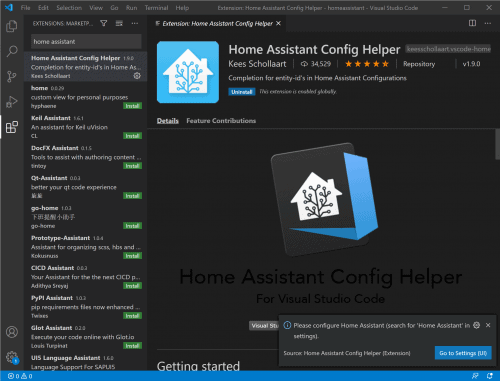Open the Edit menu

(43, 8)
